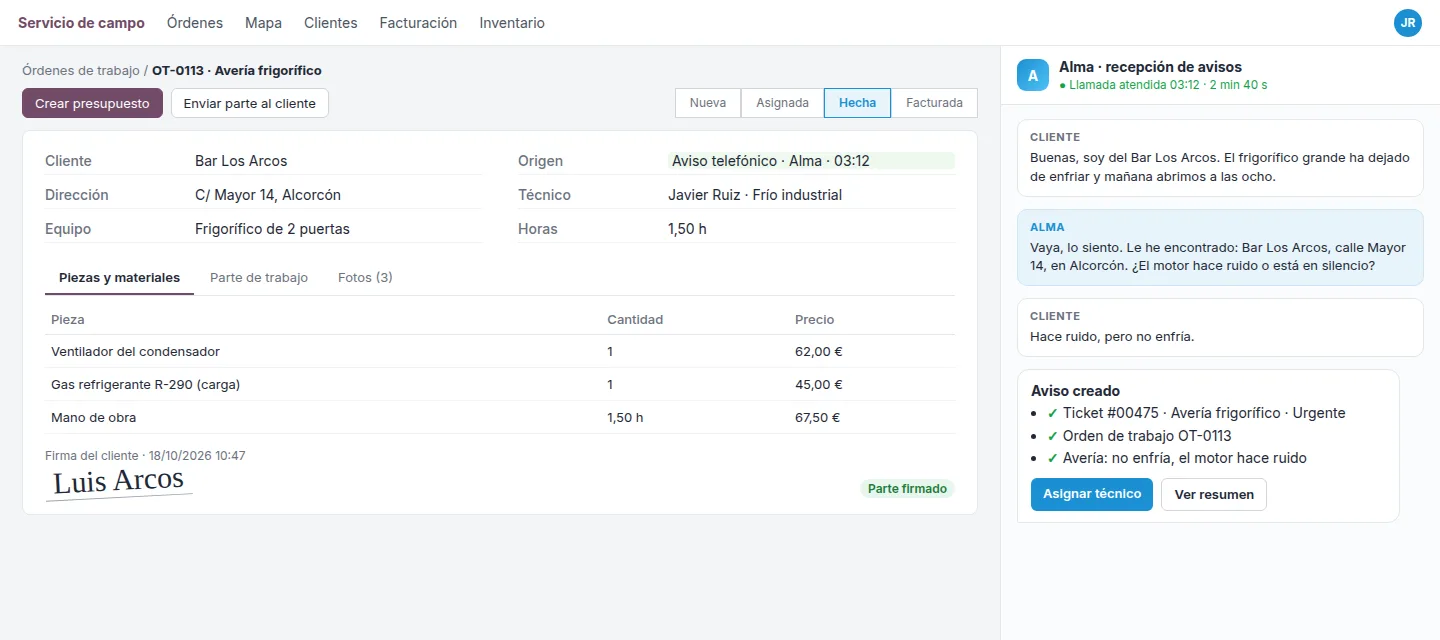The image size is (1440, 640).
Task: Select the Mano de obra row
Action: [500, 418]
